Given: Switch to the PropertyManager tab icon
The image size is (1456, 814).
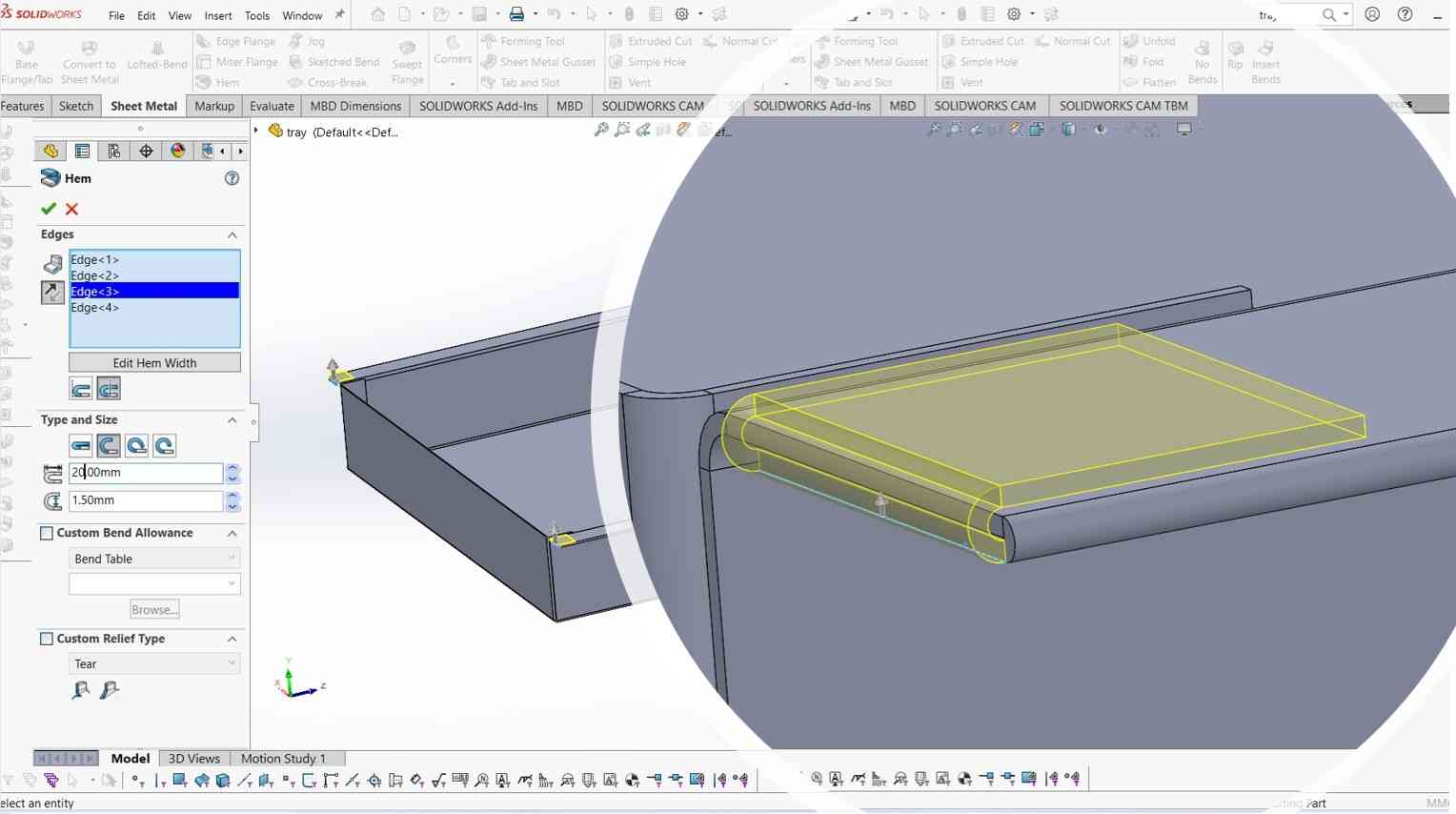Looking at the screenshot, I should tap(82, 151).
